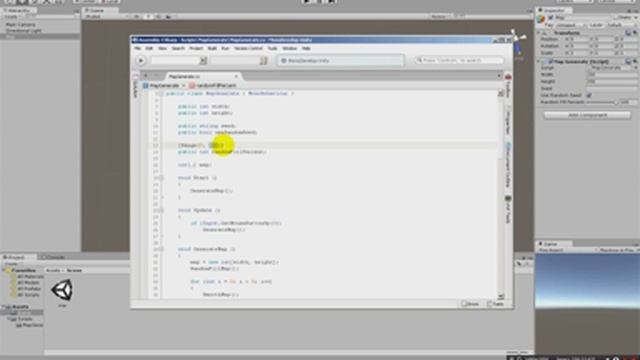Open the Version Control menu

coord(248,48)
